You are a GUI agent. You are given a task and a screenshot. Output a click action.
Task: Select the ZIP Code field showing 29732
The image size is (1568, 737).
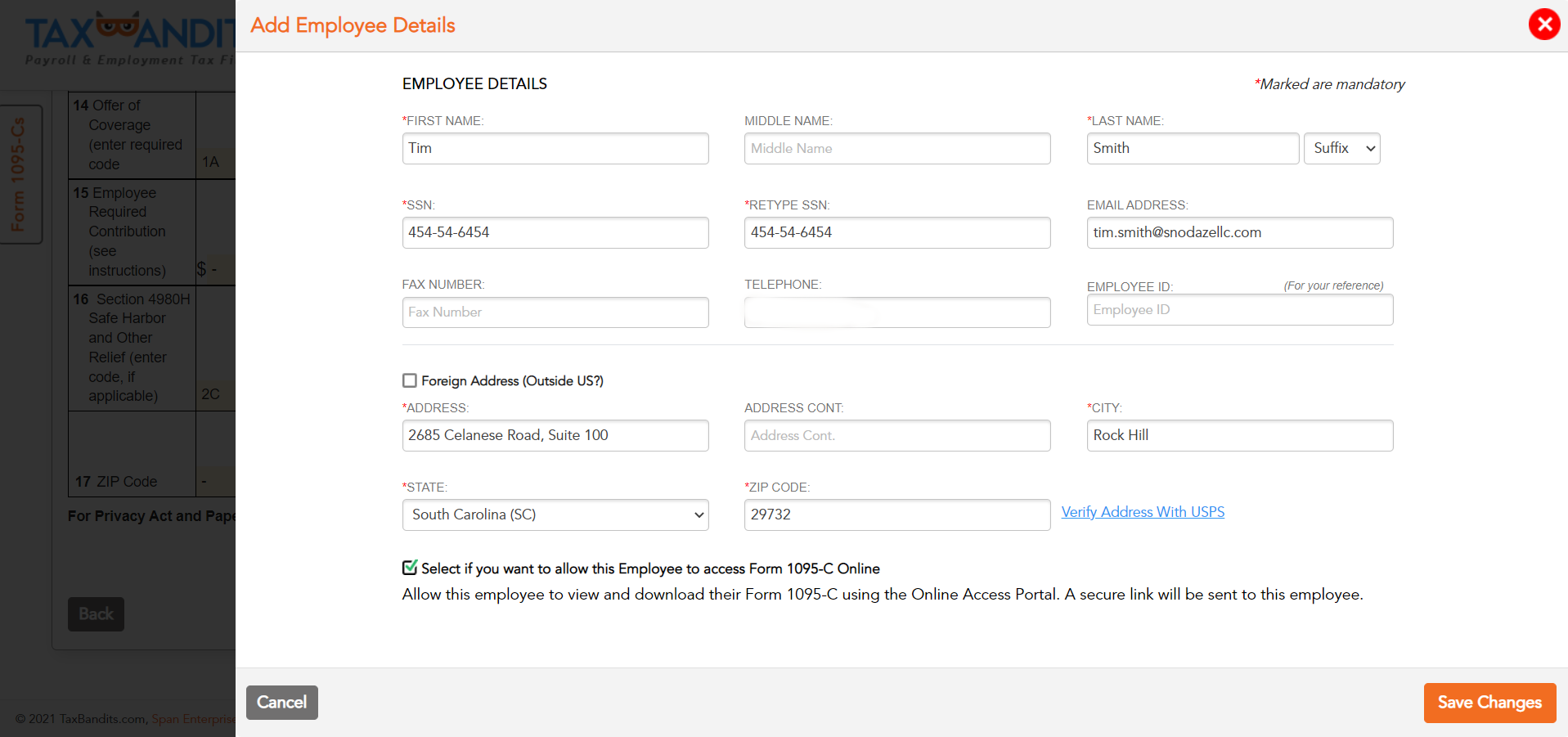pos(896,515)
